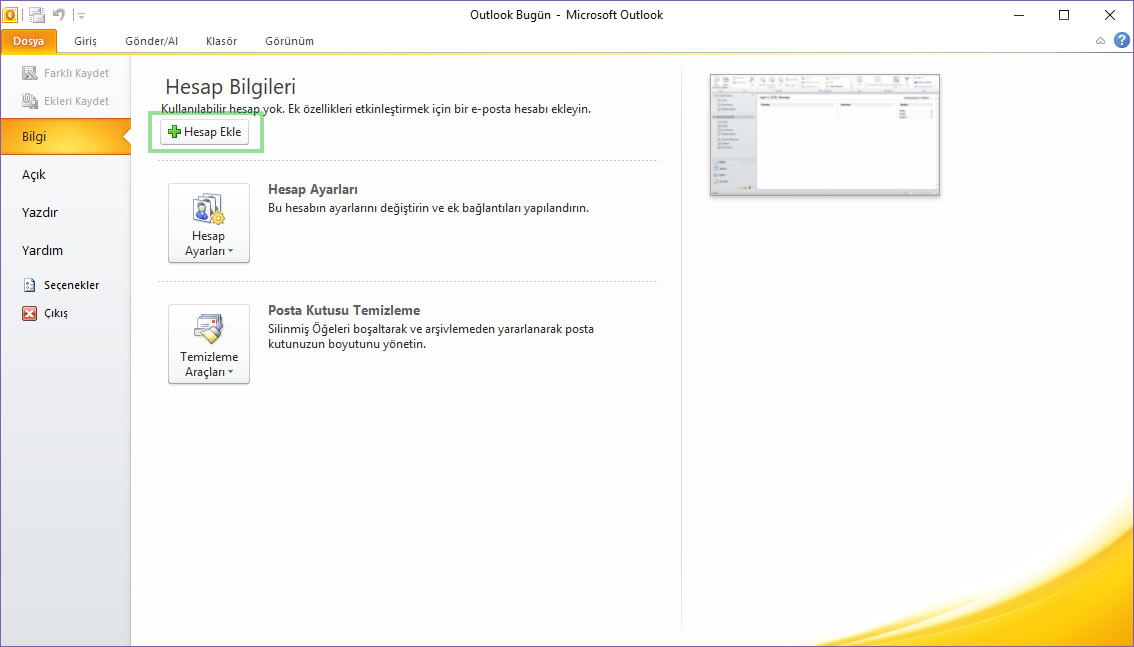Click the Undo quick access icon
The height and width of the screenshot is (647, 1134).
click(59, 14)
